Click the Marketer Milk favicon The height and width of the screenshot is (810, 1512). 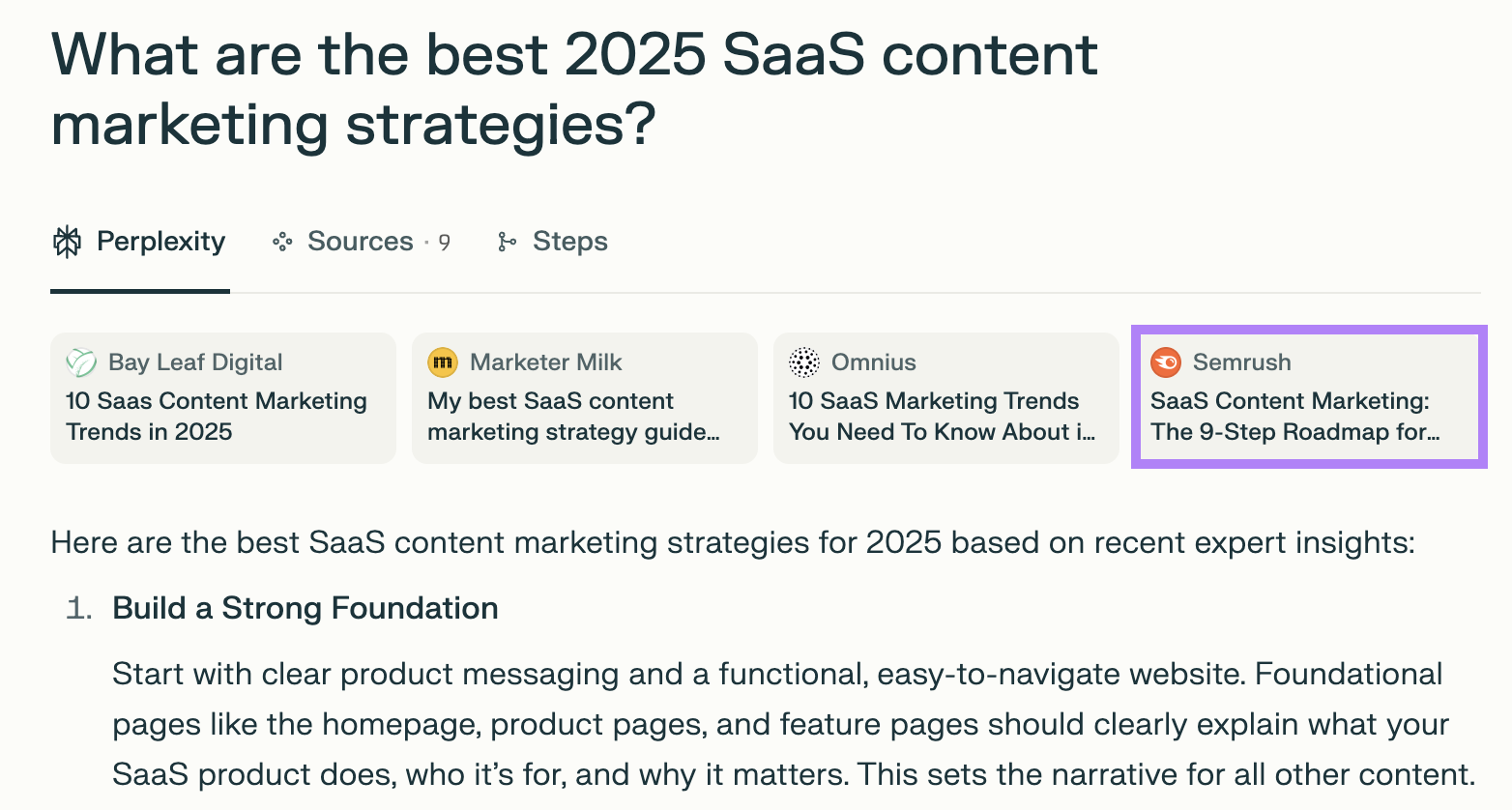[443, 362]
